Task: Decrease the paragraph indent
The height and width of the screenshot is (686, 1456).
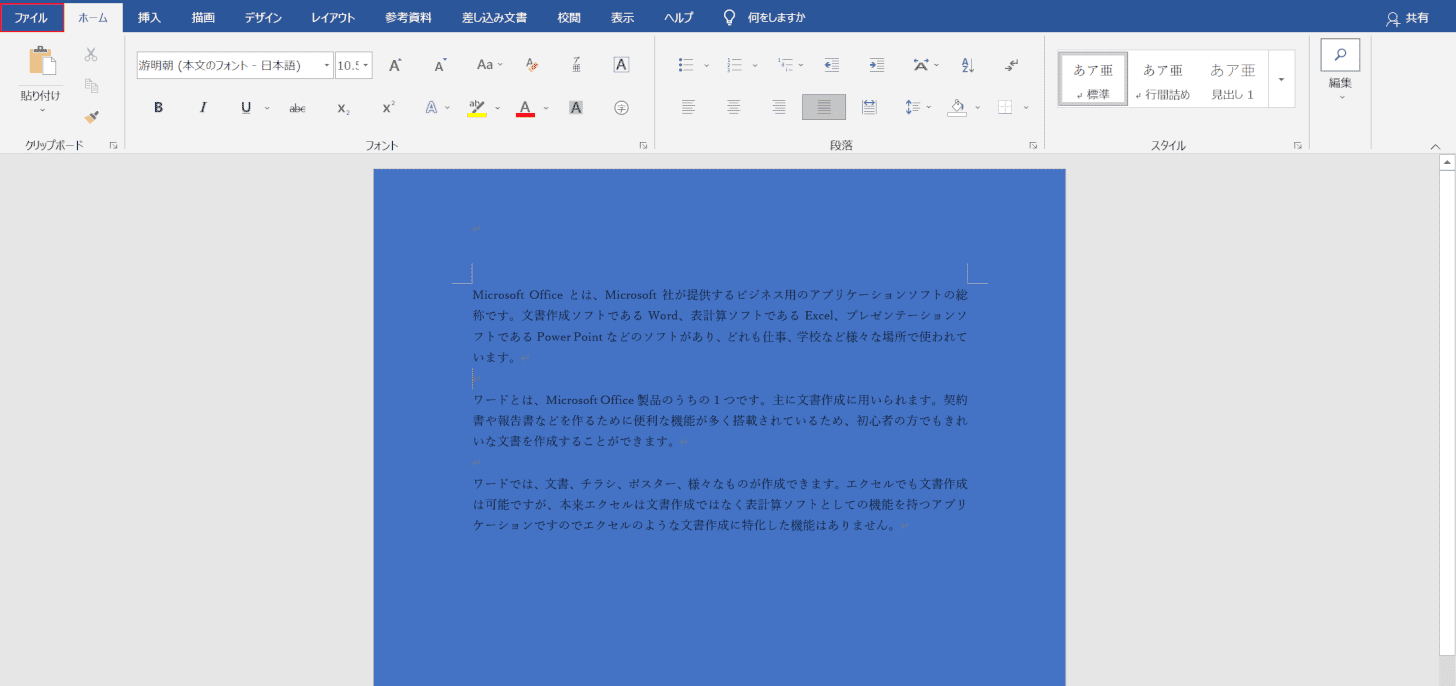Action: (x=831, y=65)
